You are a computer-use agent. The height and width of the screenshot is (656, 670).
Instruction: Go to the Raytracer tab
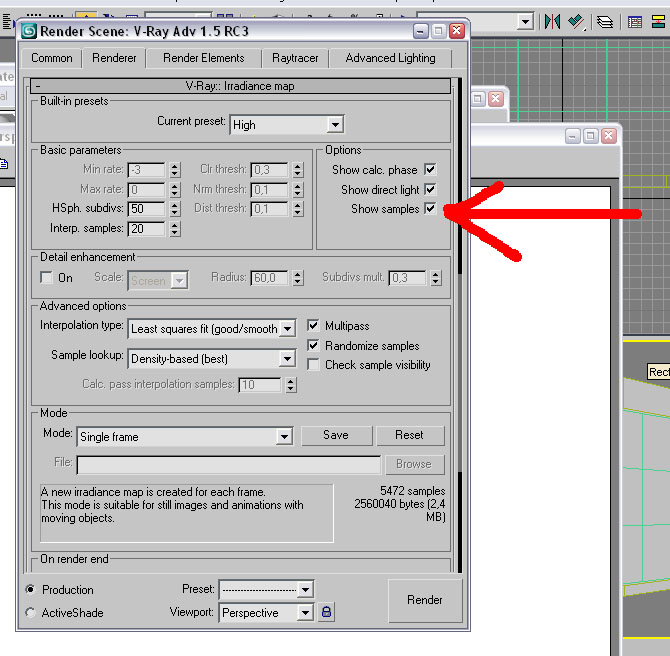[295, 58]
